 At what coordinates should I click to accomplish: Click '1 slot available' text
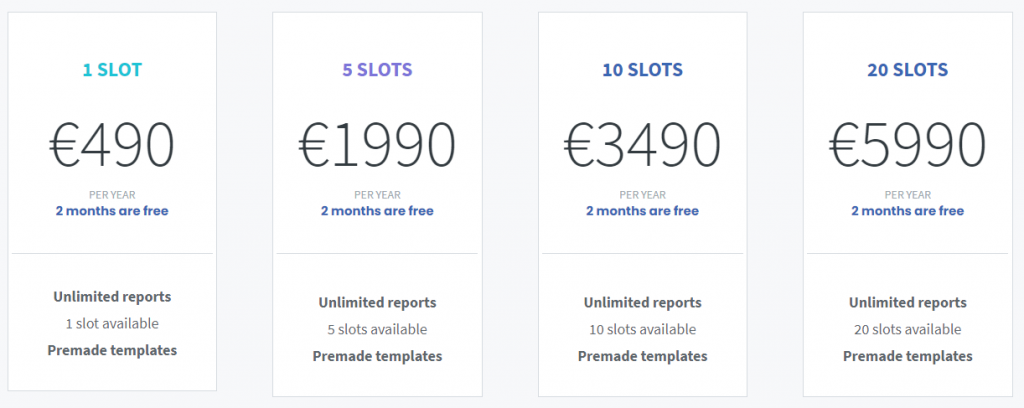112,323
